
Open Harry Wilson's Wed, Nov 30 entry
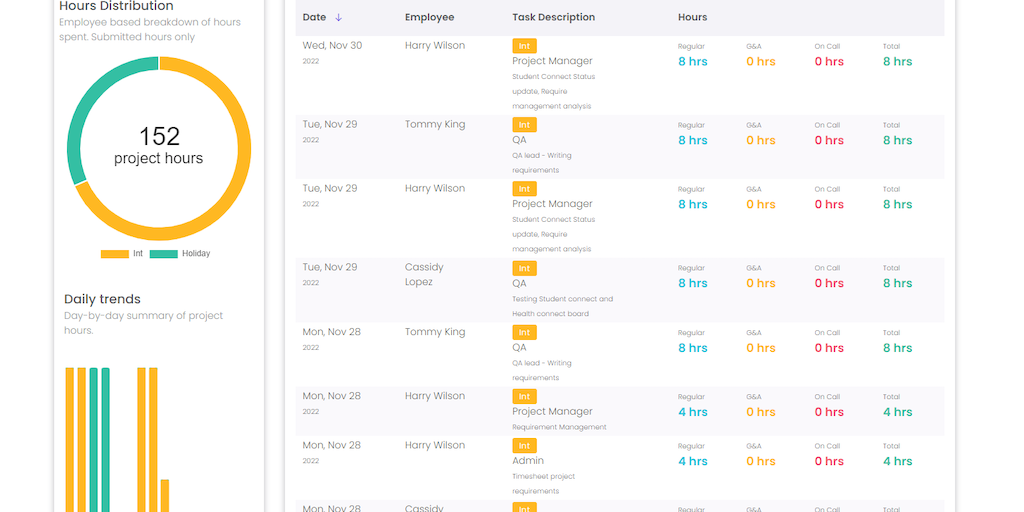pyautogui.click(x=434, y=46)
